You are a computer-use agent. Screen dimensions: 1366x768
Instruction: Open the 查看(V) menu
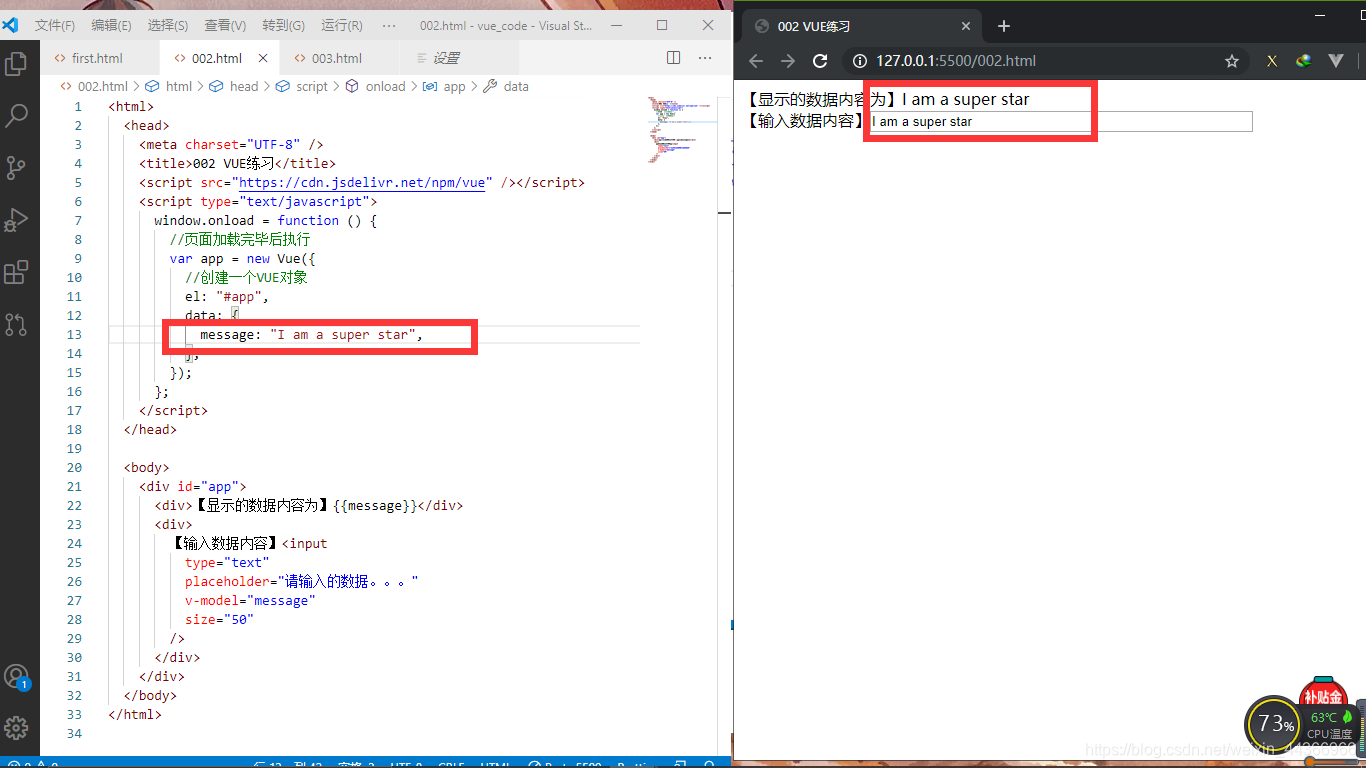coord(225,25)
